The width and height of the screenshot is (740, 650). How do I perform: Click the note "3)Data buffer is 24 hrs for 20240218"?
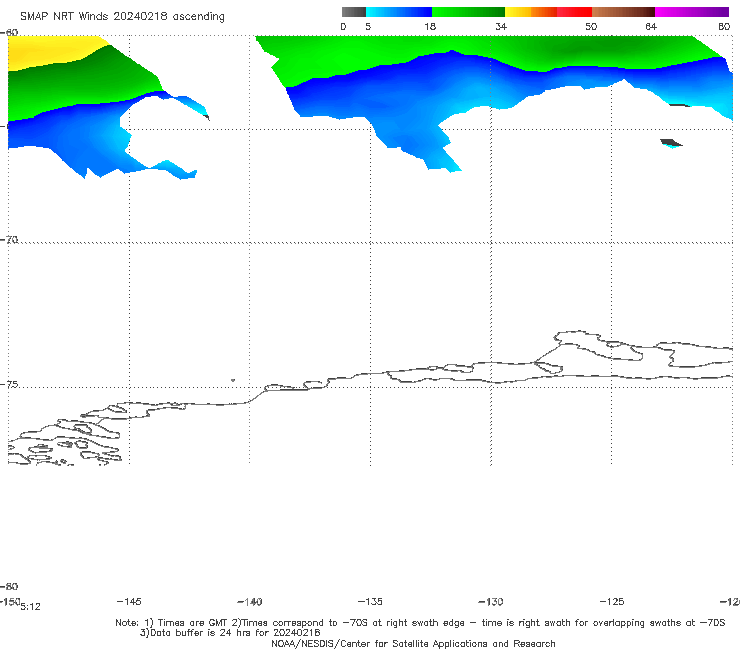click(230, 633)
